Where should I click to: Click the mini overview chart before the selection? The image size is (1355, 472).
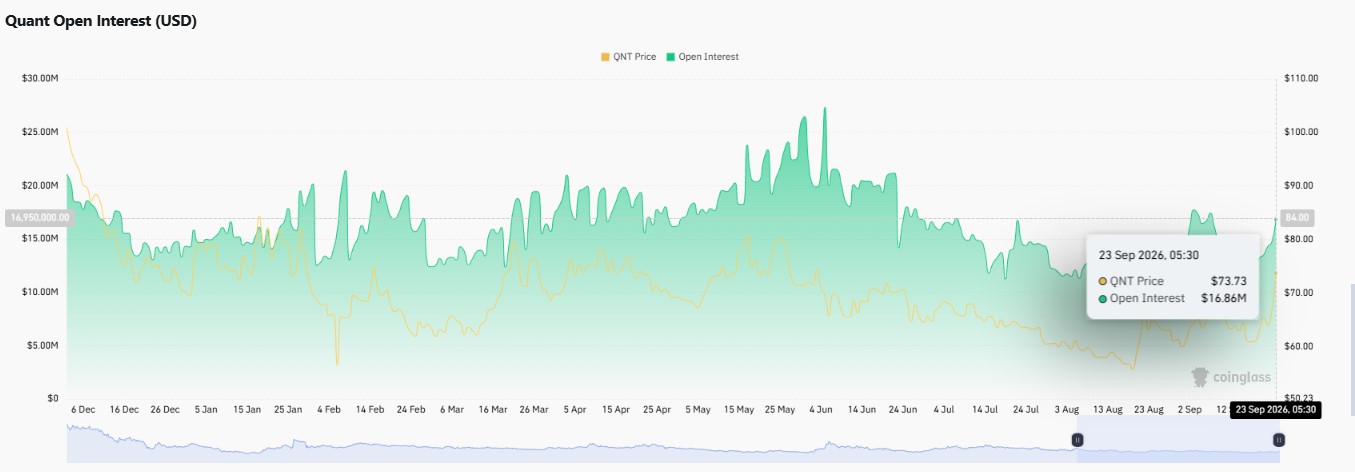pos(570,441)
